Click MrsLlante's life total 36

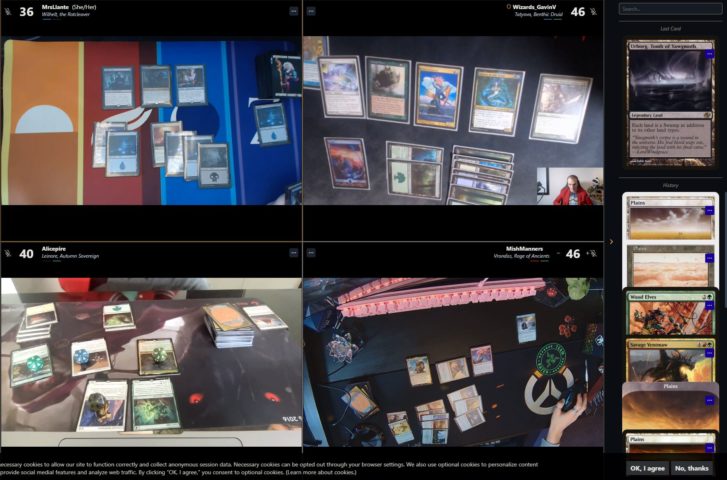26,12
